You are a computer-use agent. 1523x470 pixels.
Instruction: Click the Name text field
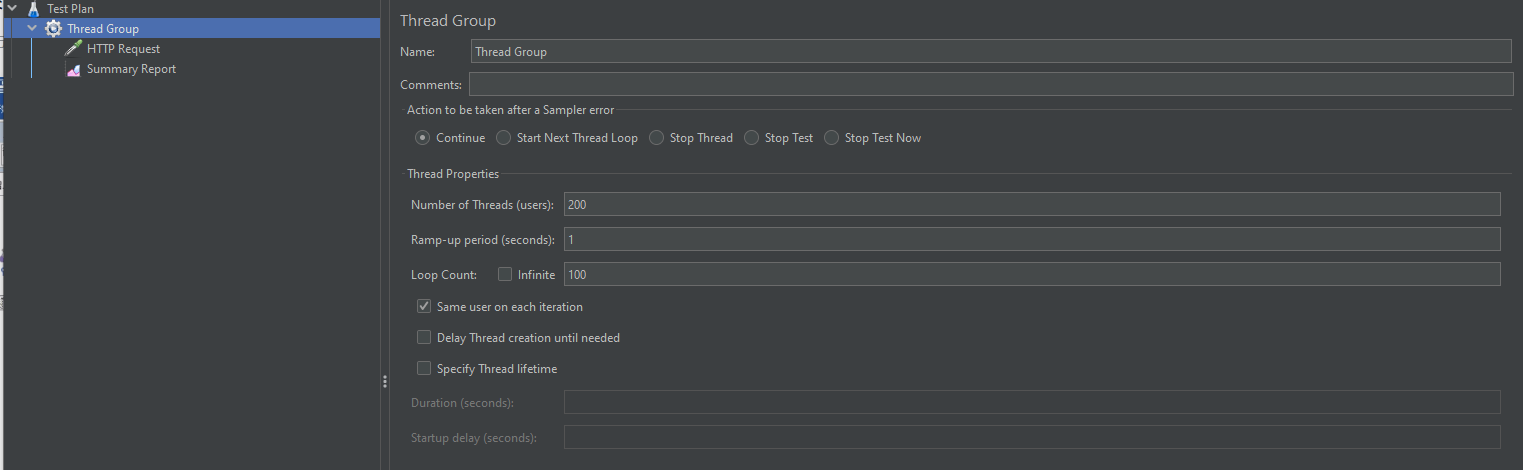(x=991, y=51)
